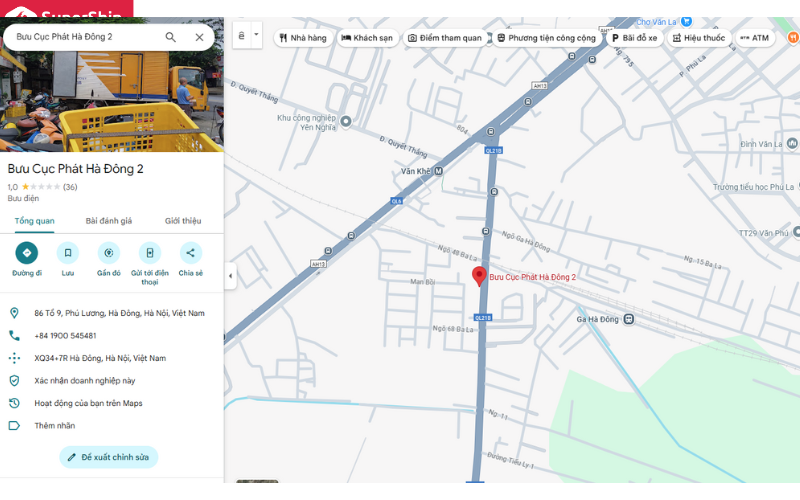The height and width of the screenshot is (500, 800).
Task: Click the verify business shield icon
Action: pyautogui.click(x=14, y=380)
